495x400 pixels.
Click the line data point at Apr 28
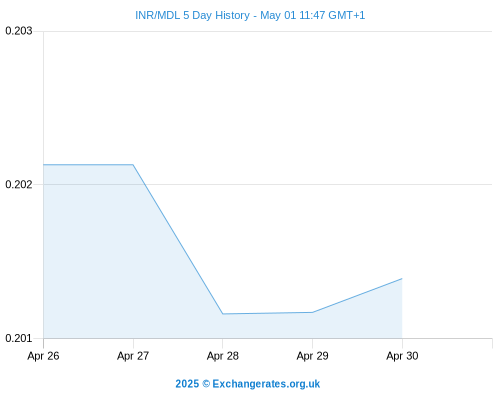[x=223, y=314]
